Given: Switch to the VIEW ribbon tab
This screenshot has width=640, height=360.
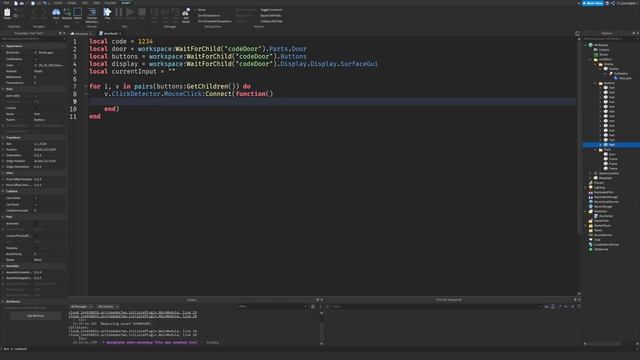Looking at the screenshot, I should (x=97, y=3).
